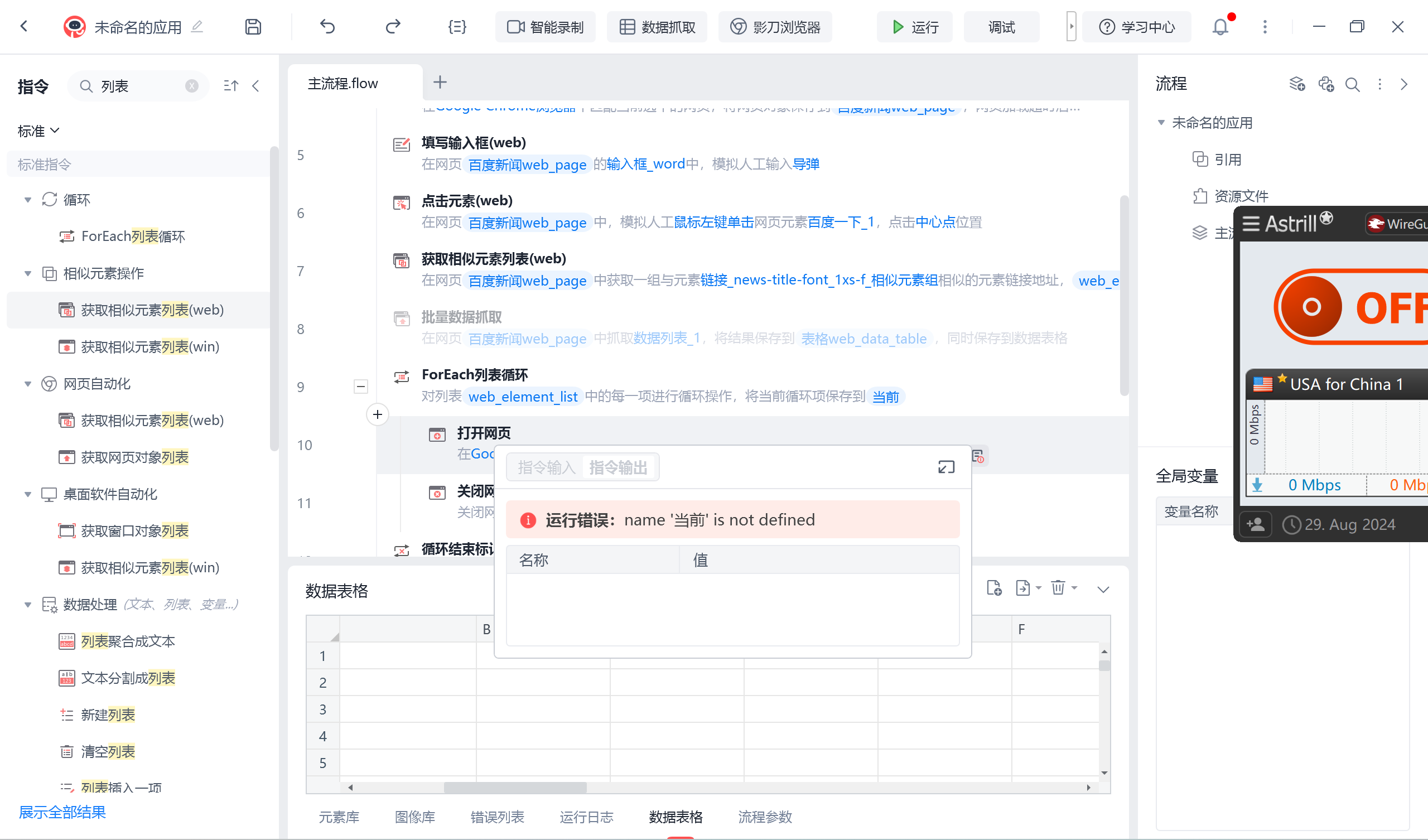Collapse the 数据表格 panel chevron
Screen dimensions: 1428x840
[1103, 590]
